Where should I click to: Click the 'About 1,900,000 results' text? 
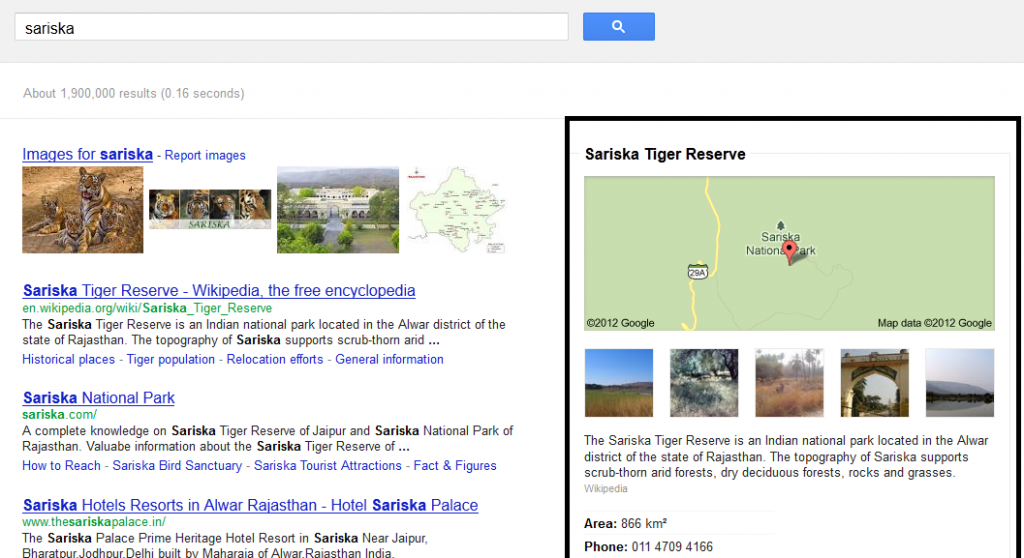pos(133,93)
